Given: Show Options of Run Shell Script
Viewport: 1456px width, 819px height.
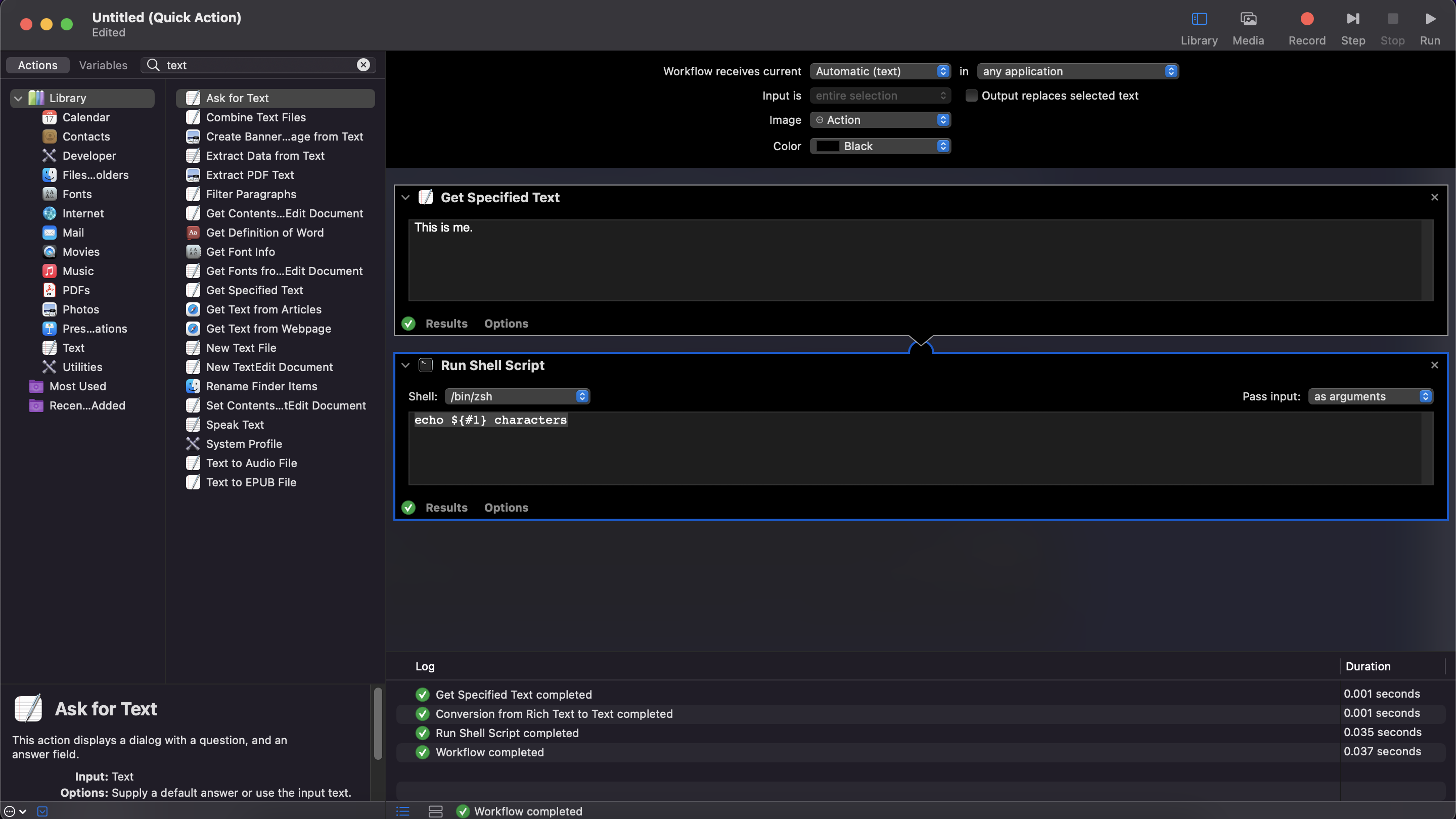Looking at the screenshot, I should pos(506,508).
